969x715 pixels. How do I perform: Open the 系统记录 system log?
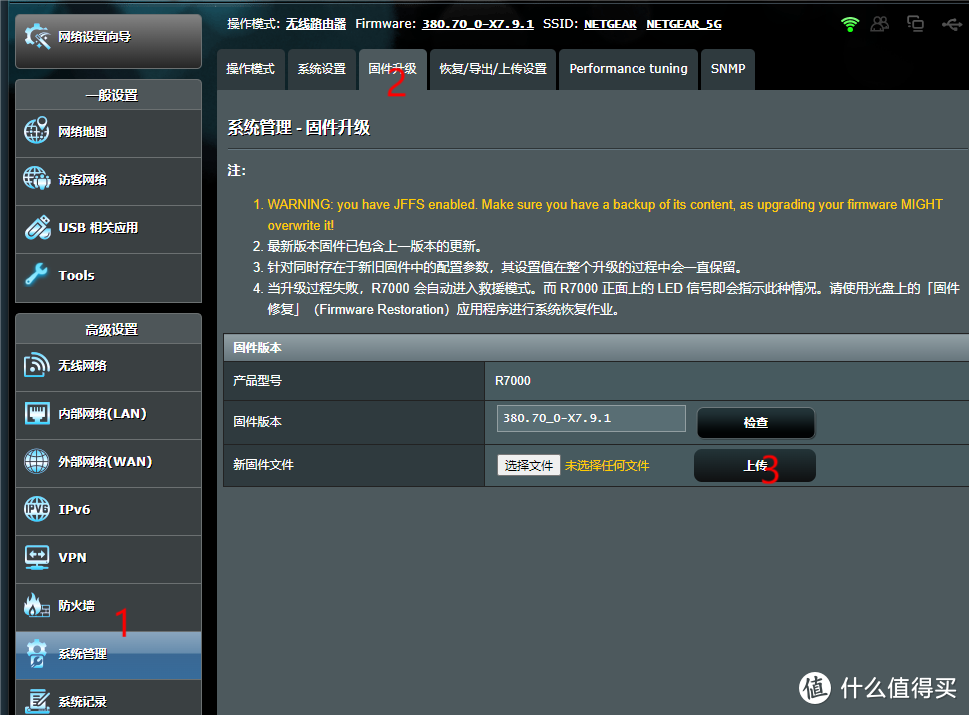(x=107, y=700)
